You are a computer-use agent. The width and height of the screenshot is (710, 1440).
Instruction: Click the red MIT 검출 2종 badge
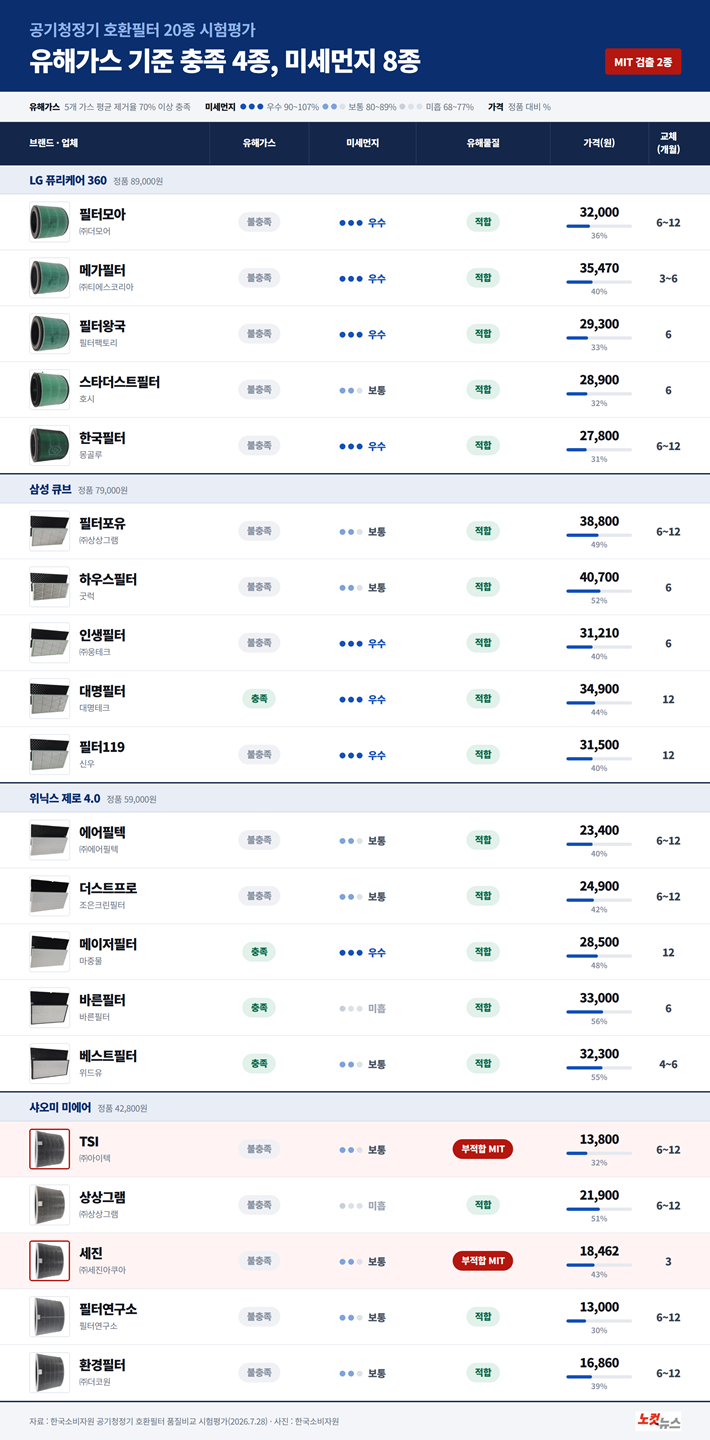(643, 61)
